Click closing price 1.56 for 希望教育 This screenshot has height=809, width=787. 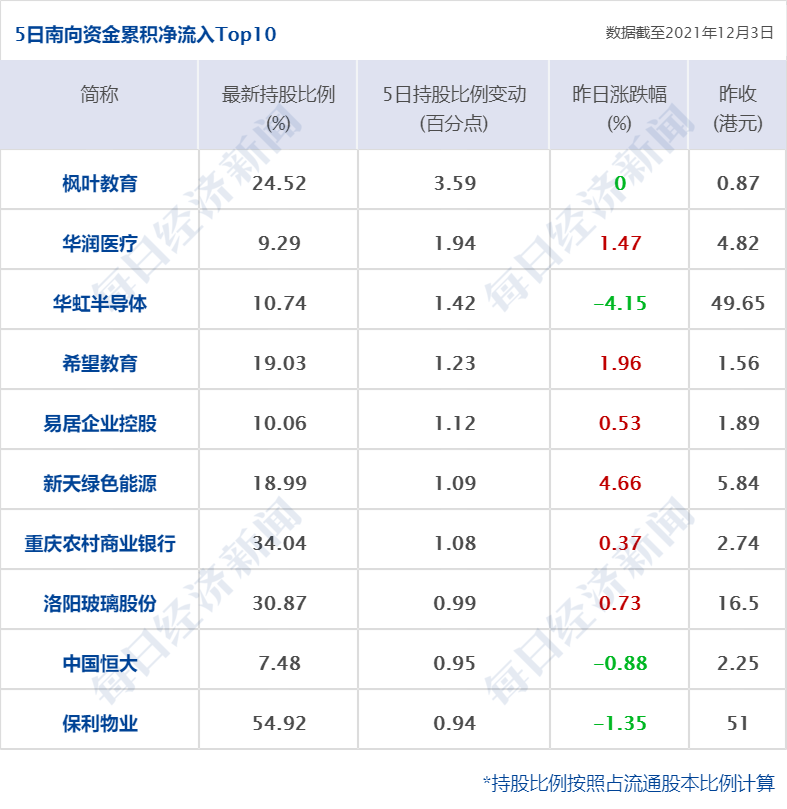[738, 363]
